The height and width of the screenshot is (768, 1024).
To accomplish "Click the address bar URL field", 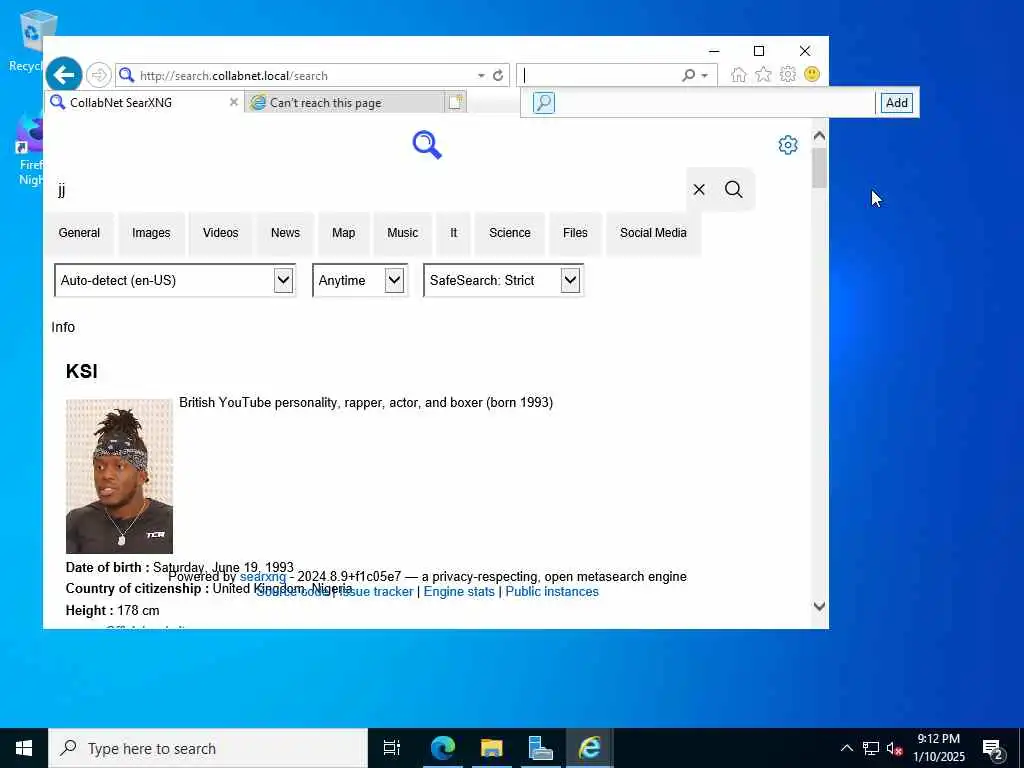I will [x=304, y=76].
